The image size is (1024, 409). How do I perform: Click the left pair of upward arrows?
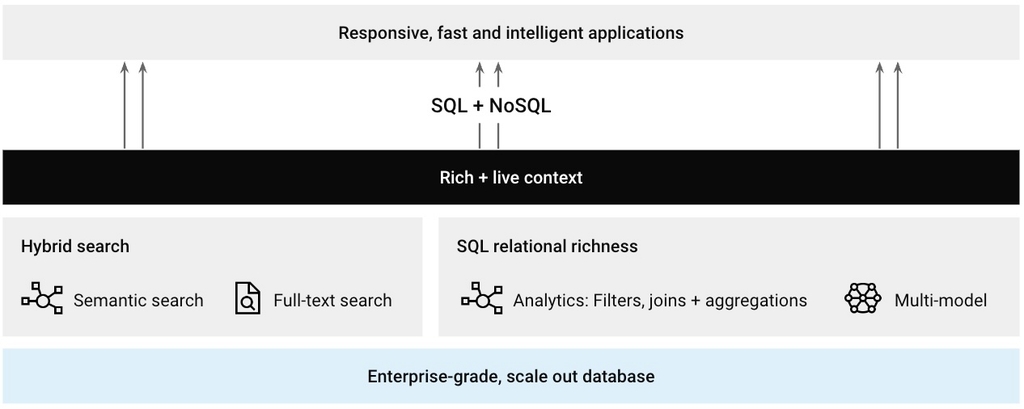click(134, 105)
